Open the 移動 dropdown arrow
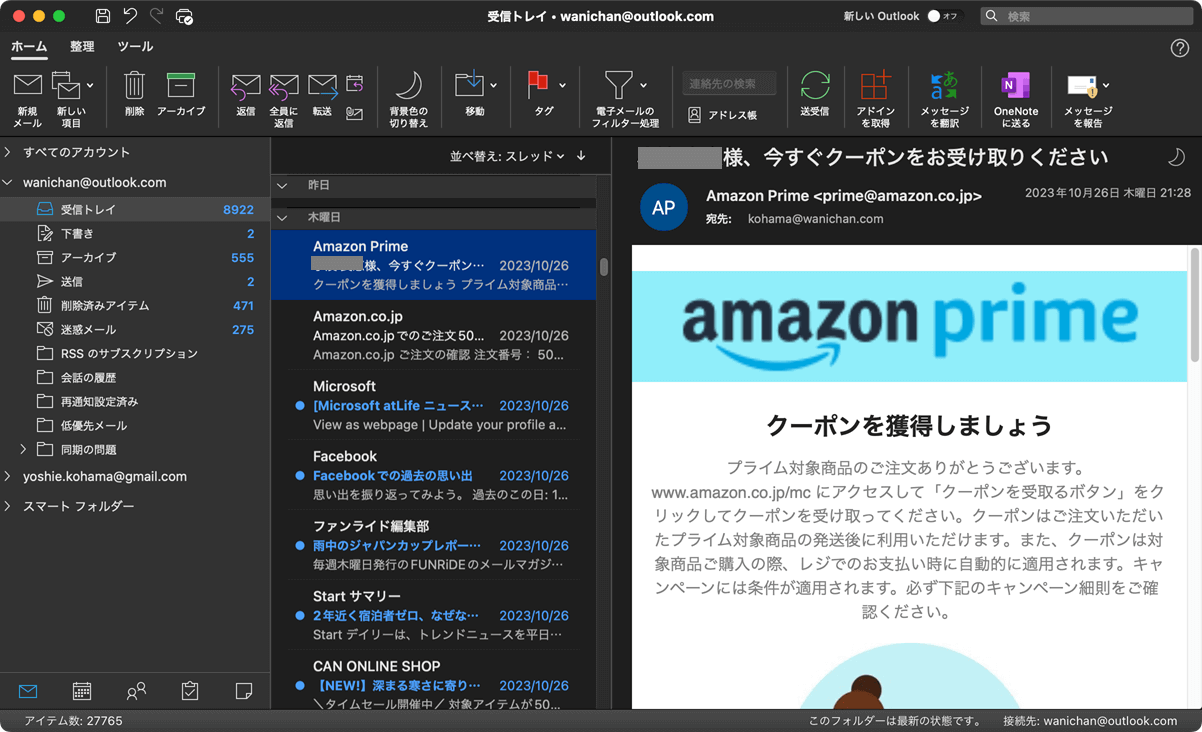Screen dimensions: 1202x732 pos(494,86)
